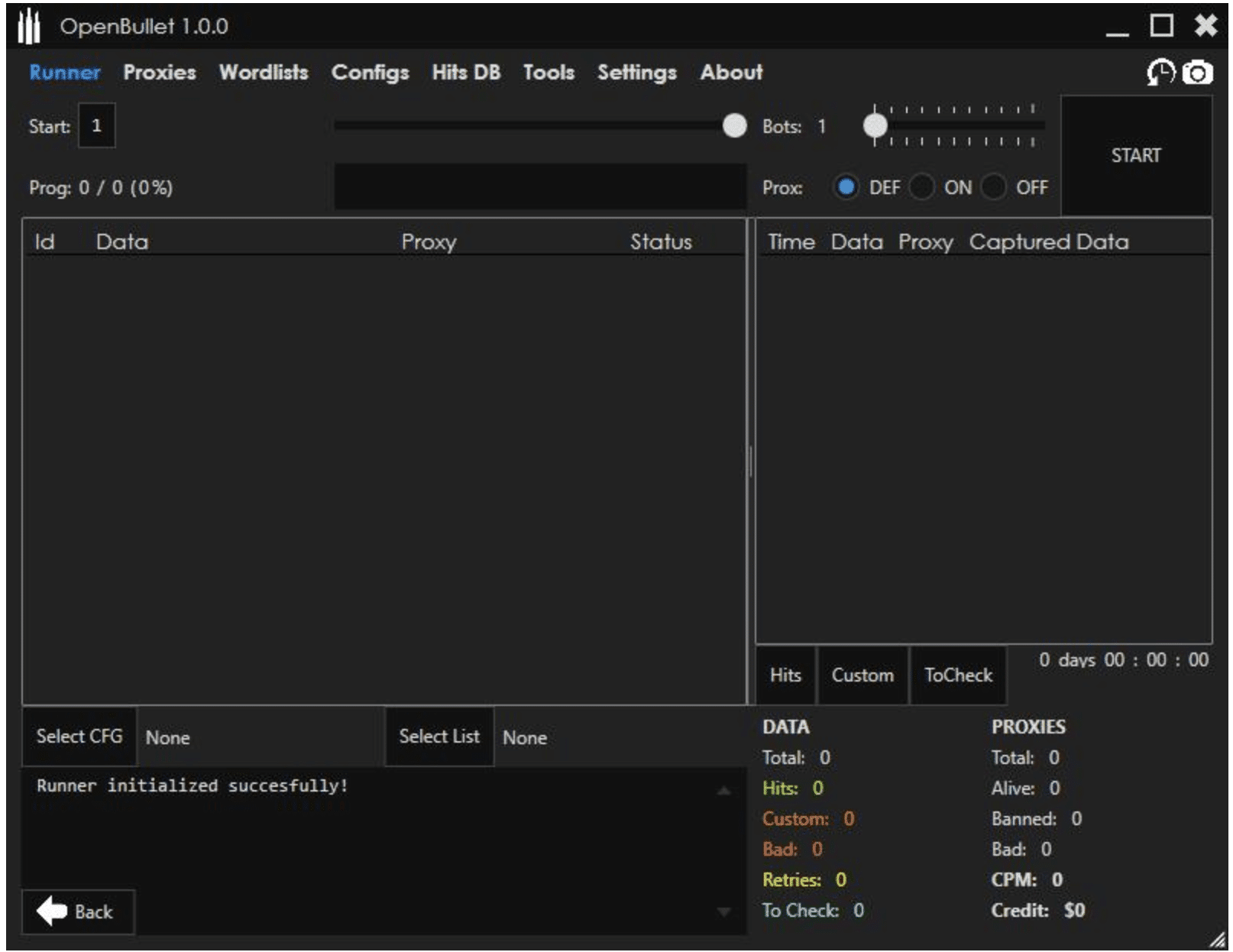This screenshot has width=1233, height=952.
Task: Enable proxies by selecting ON
Action: click(x=924, y=186)
